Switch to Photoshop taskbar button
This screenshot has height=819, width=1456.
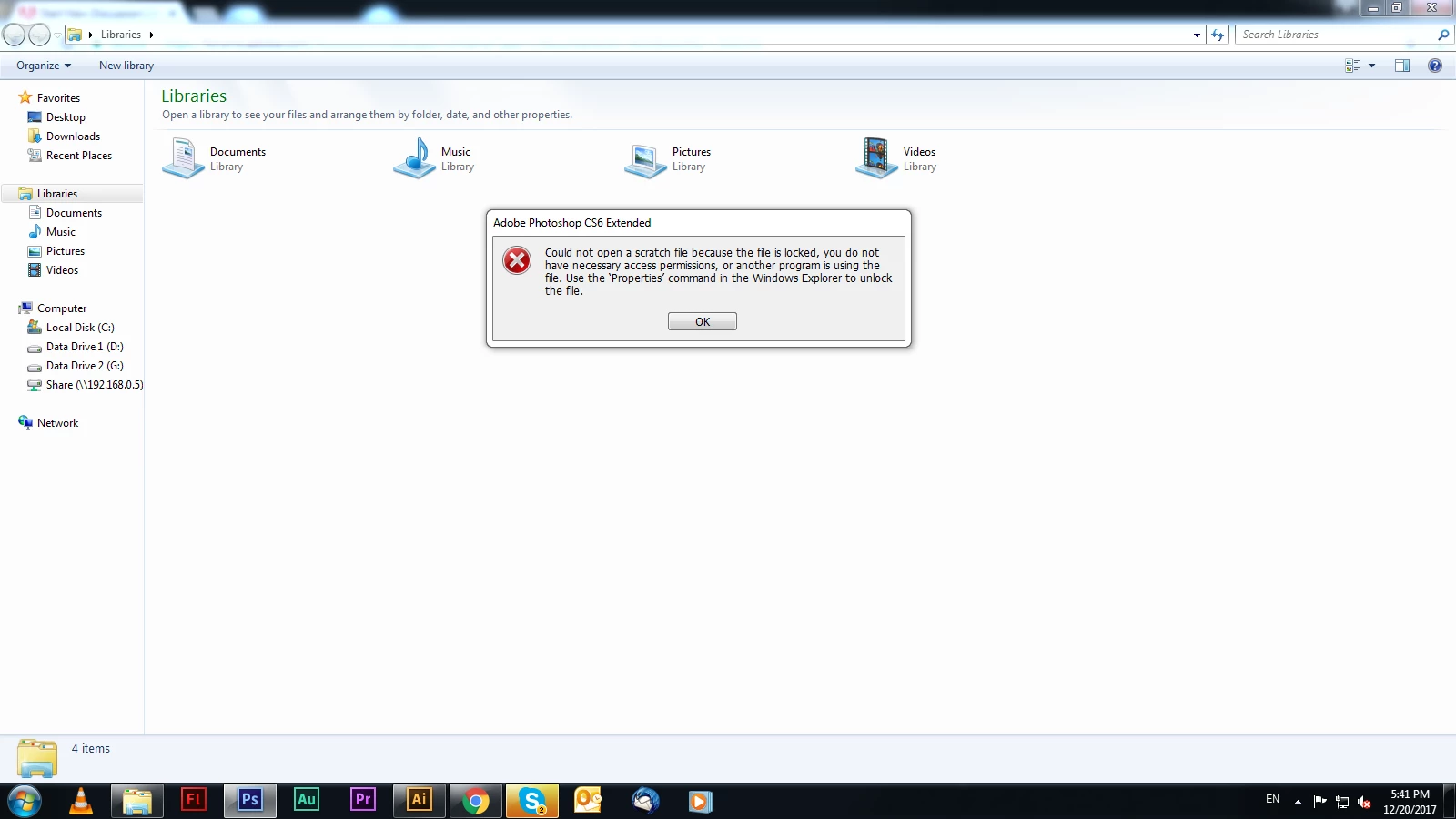(x=250, y=801)
